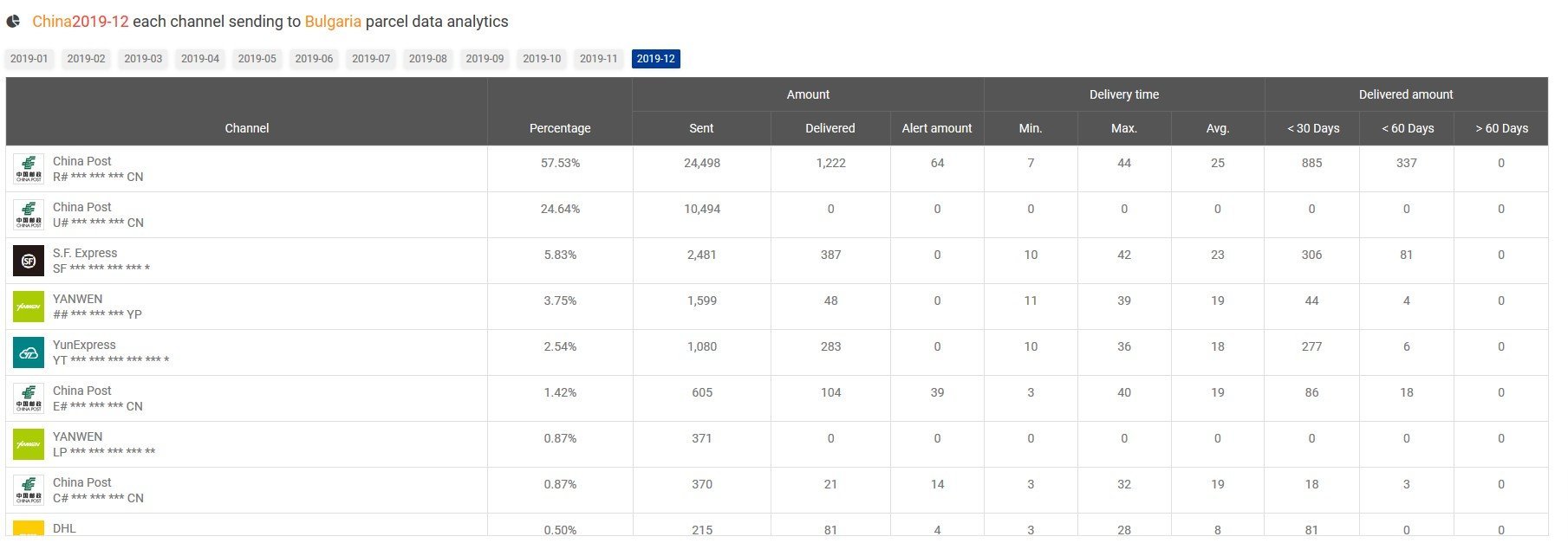Click China Post logo in E# row

pyautogui.click(x=29, y=398)
